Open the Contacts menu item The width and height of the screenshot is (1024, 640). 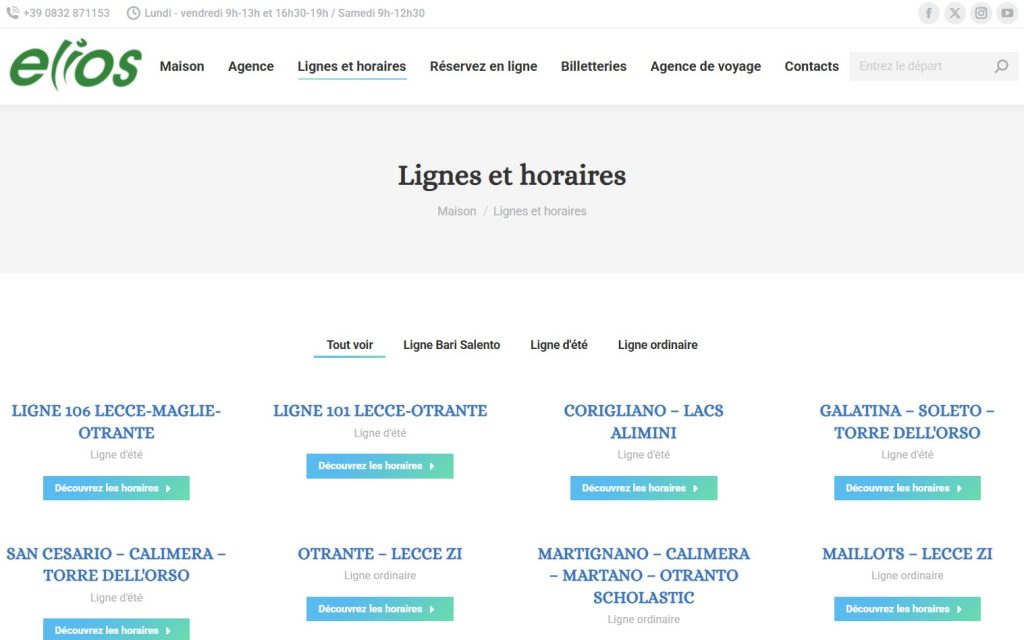[x=811, y=66]
